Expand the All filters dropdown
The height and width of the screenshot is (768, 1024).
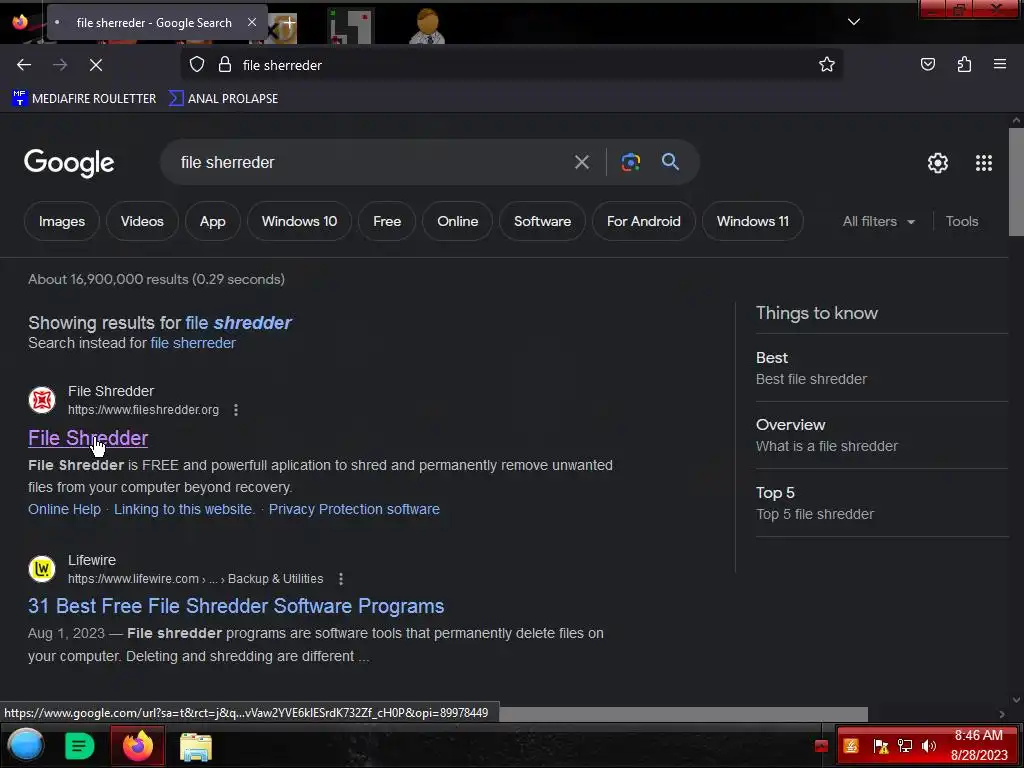(878, 221)
